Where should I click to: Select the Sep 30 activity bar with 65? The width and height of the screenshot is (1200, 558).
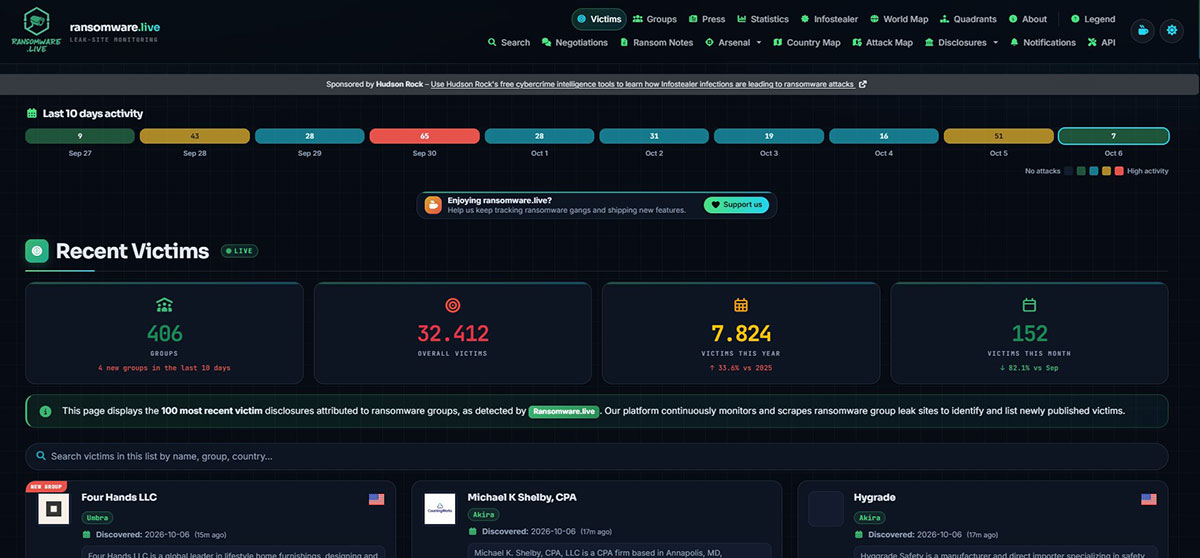point(424,136)
